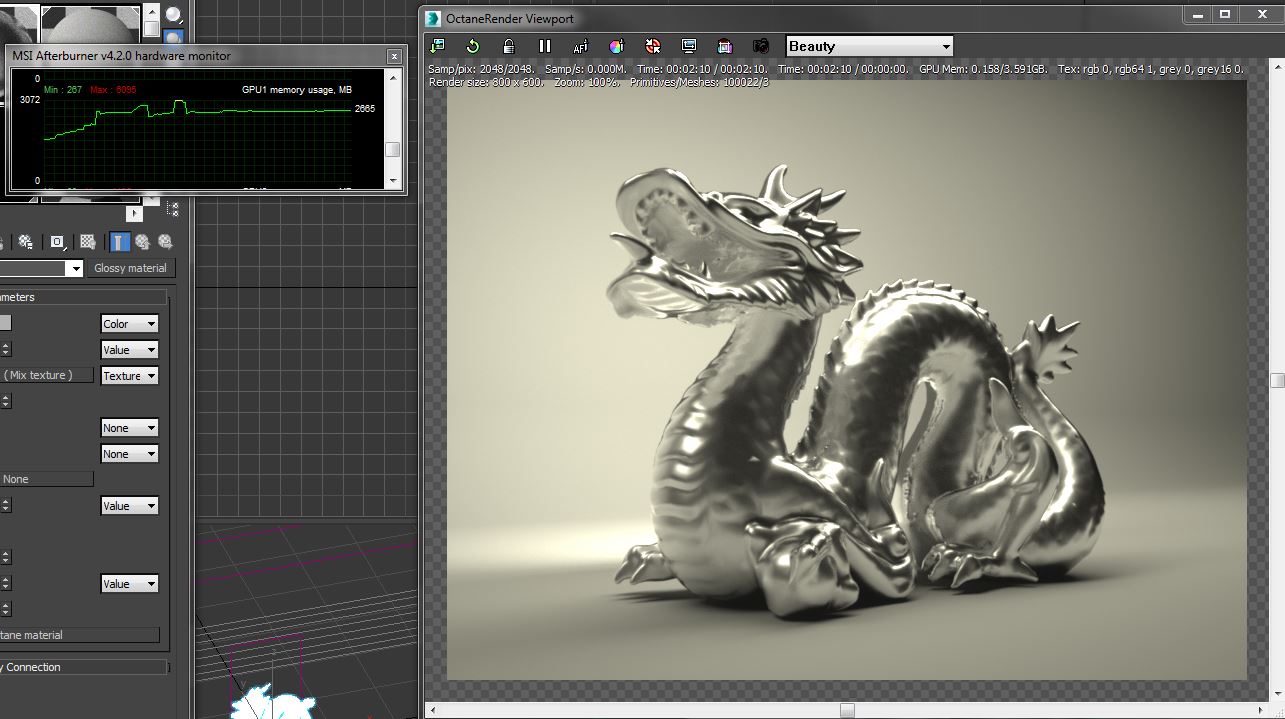This screenshot has height=719, width=1285.
Task: Click the ( Mix texture ) map button
Action: 47,375
